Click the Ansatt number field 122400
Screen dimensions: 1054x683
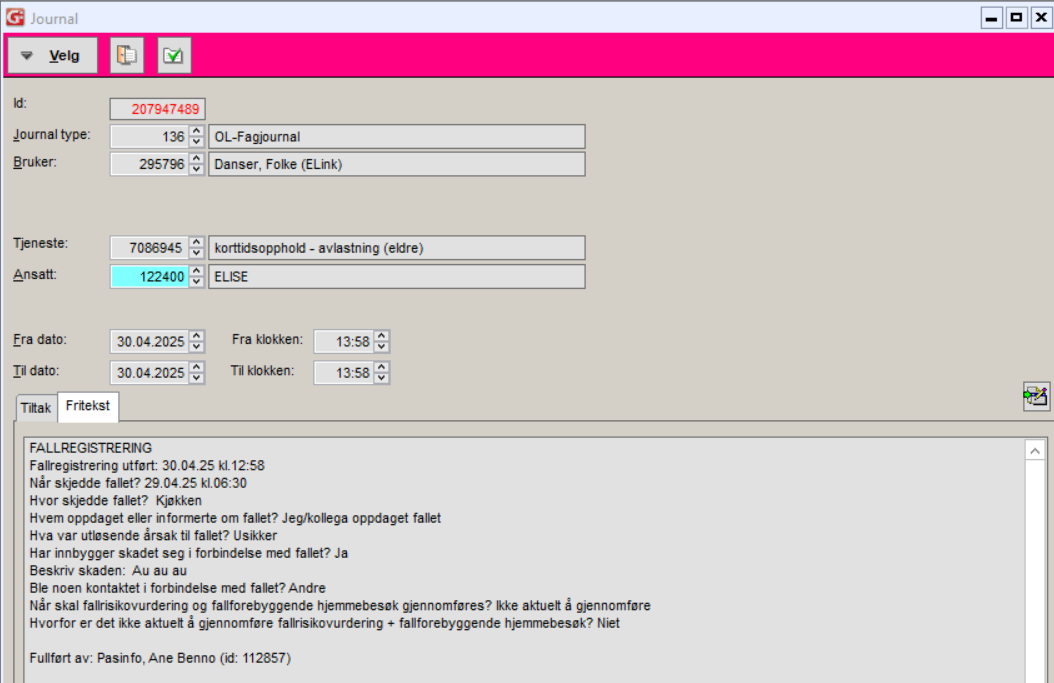pyautogui.click(x=149, y=277)
